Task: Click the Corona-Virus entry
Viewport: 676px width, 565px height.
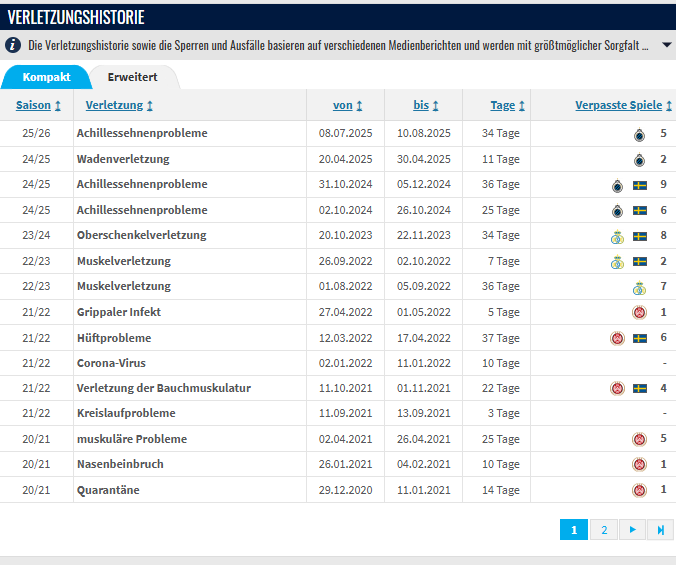Action: (x=111, y=363)
